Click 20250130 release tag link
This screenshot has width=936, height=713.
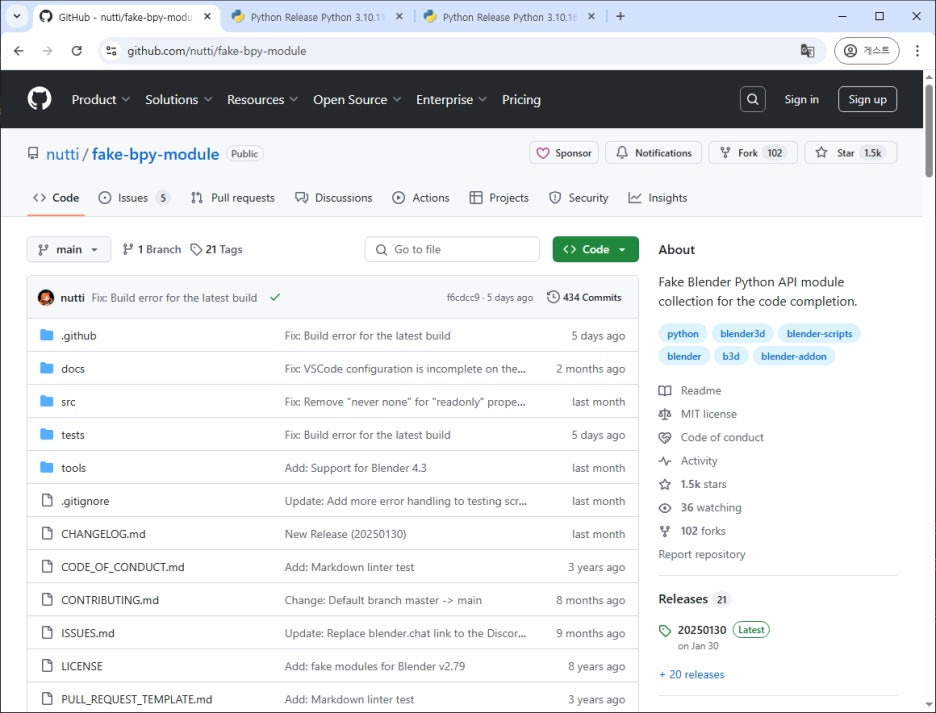[701, 630]
